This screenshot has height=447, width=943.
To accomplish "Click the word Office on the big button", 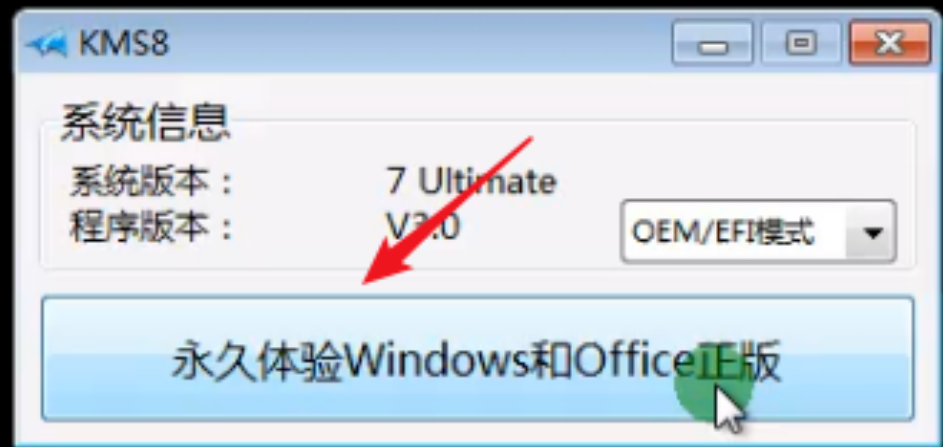I will click(x=633, y=362).
